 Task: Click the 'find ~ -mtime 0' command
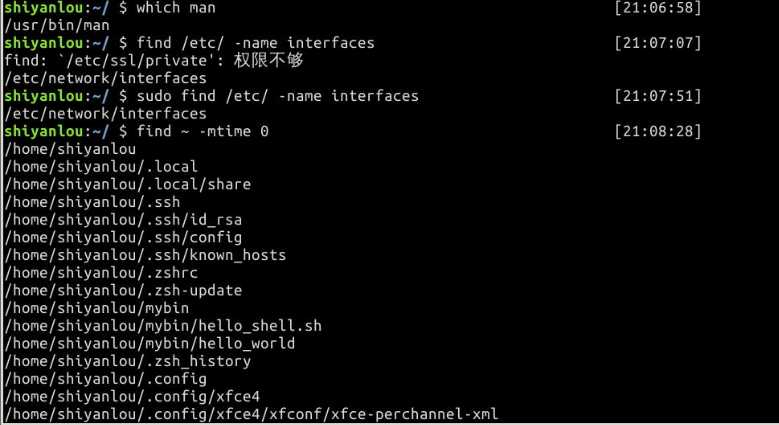point(203,131)
